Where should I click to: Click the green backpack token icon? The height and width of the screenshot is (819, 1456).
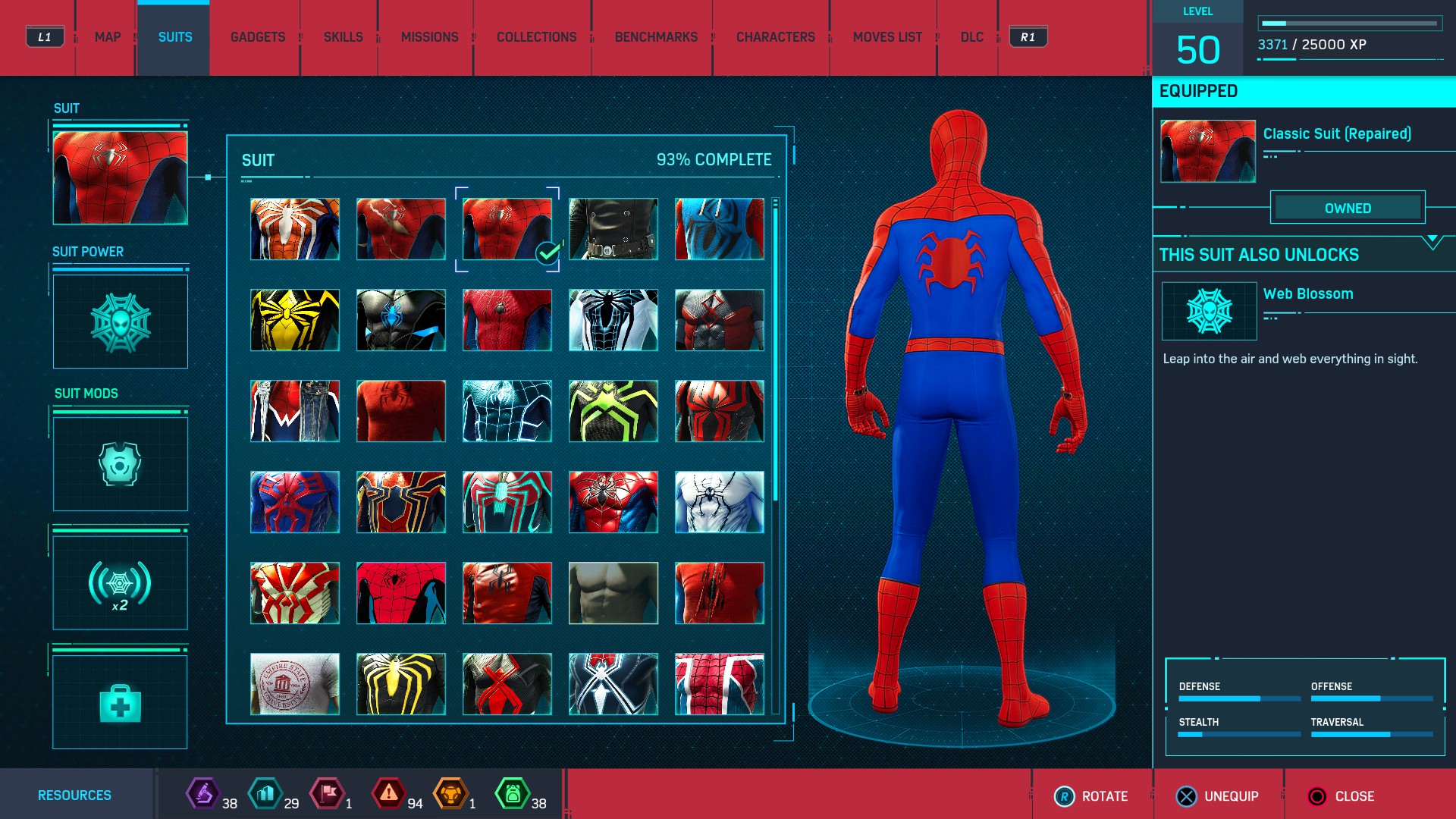(x=512, y=794)
